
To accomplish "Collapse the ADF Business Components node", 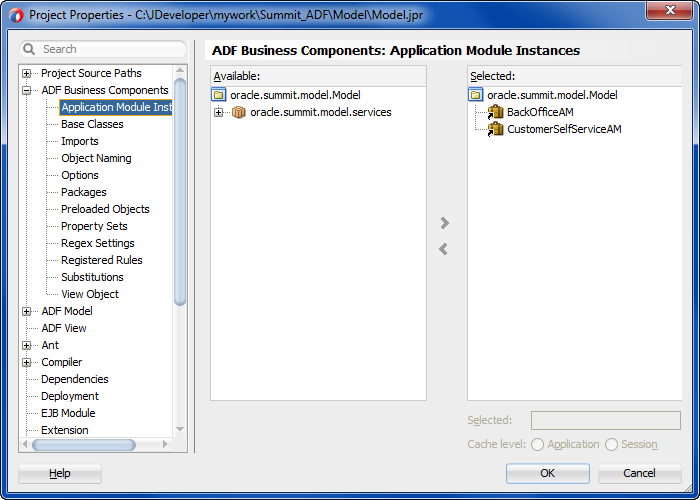I will pyautogui.click(x=26, y=90).
